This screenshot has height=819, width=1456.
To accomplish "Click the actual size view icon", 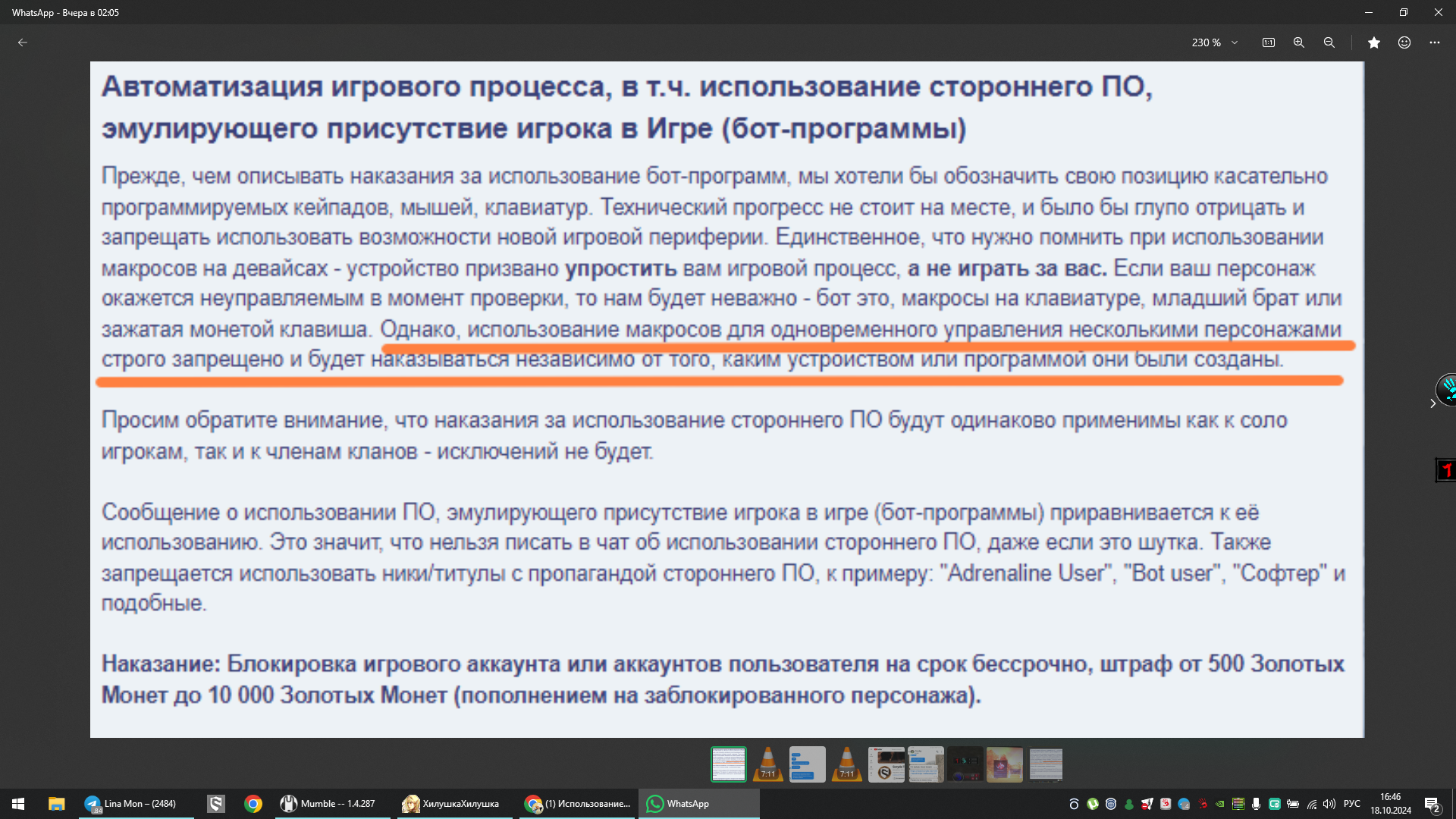I will [1268, 42].
